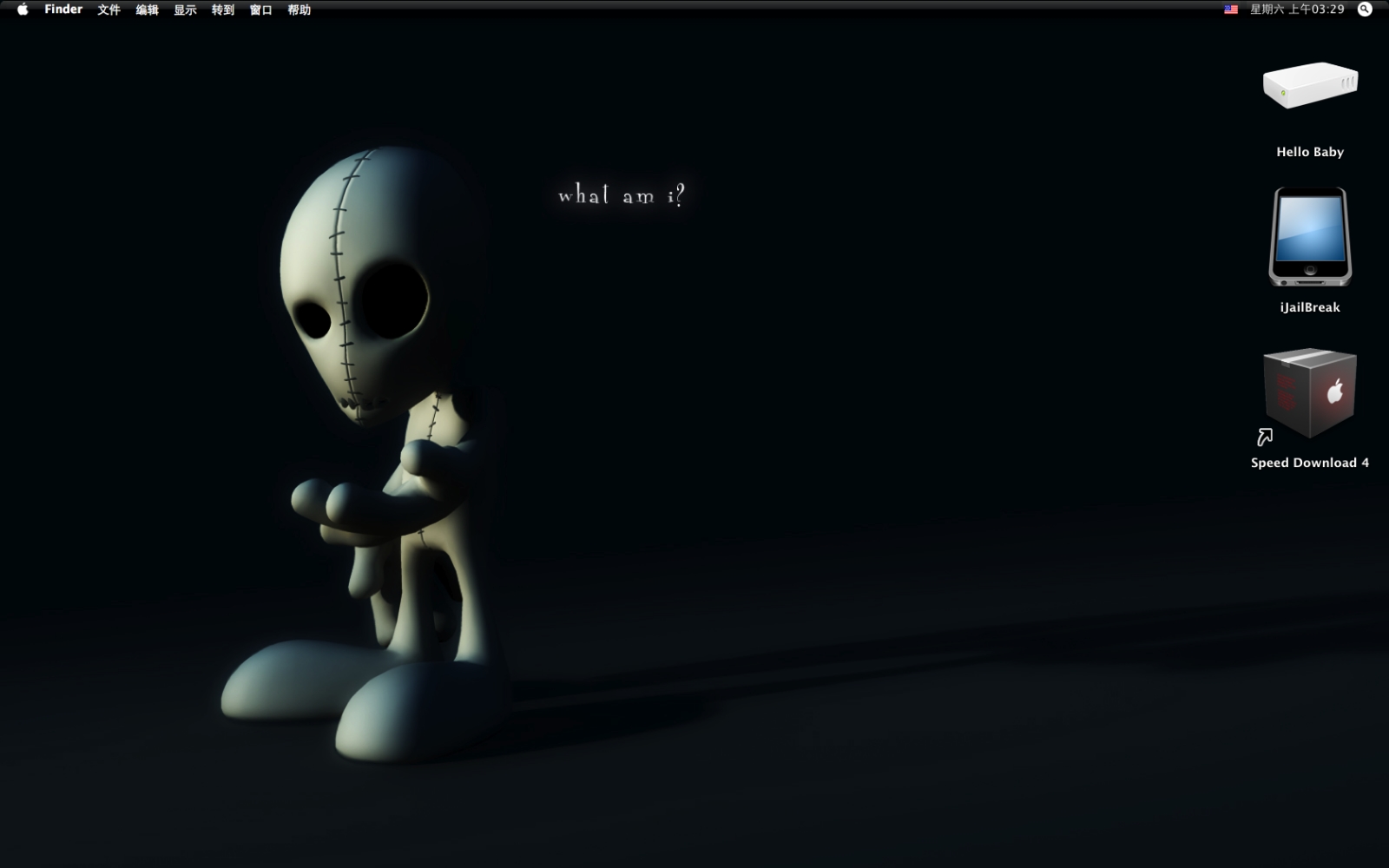
Task: Click the clock showing 星期六 上午03:29
Action: pyautogui.click(x=1297, y=10)
